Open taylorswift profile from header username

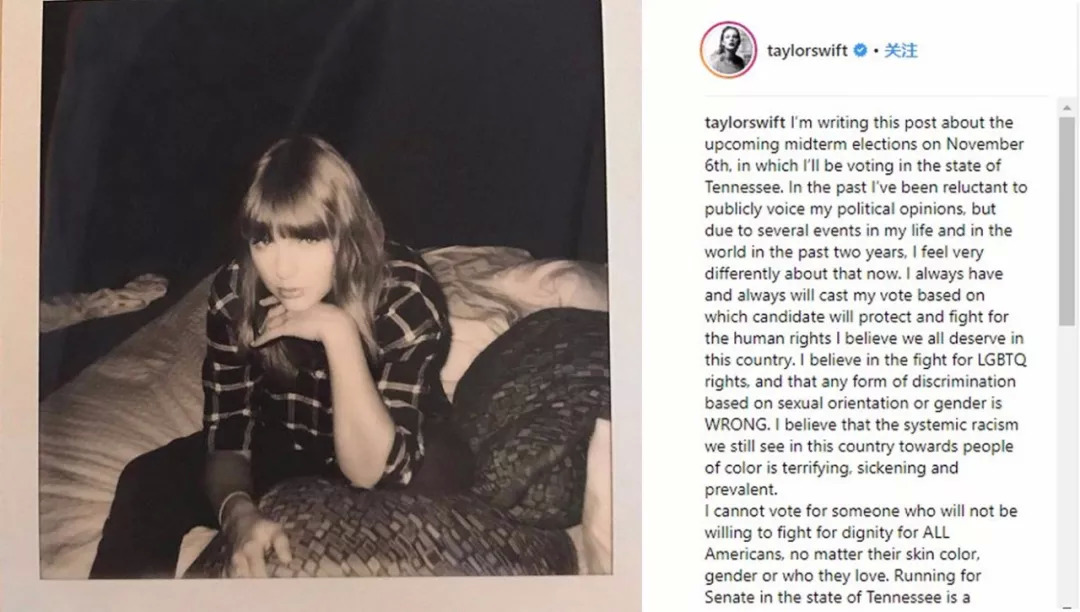click(x=807, y=50)
